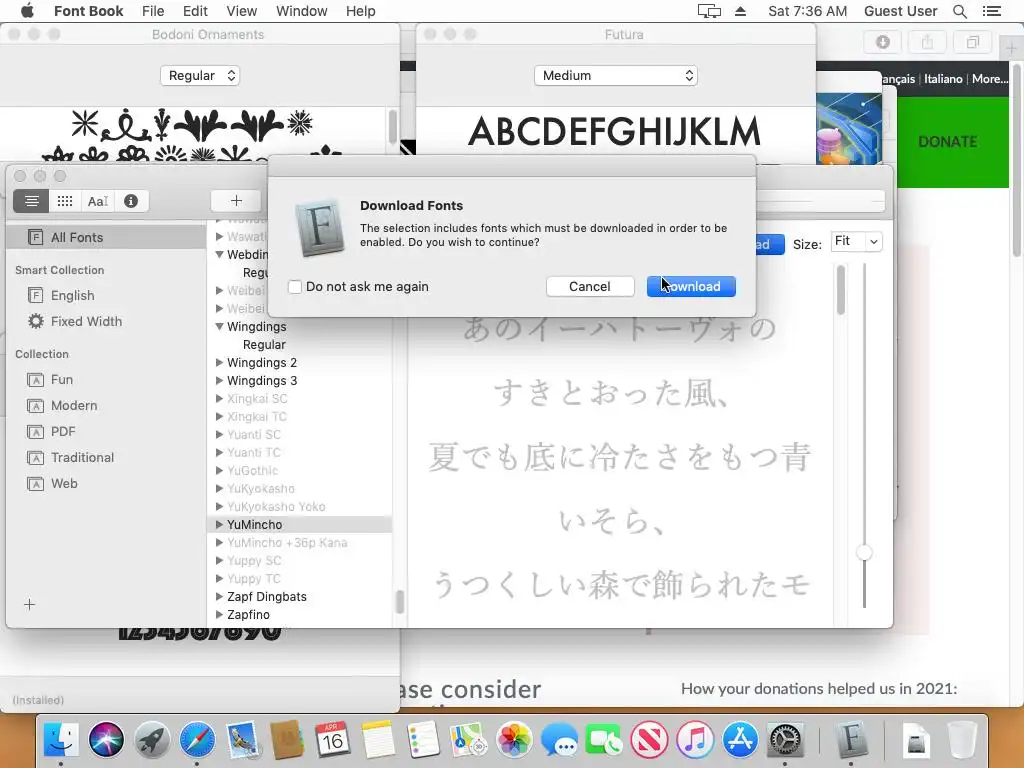Add a new collection with the sidebar plus

point(29,605)
